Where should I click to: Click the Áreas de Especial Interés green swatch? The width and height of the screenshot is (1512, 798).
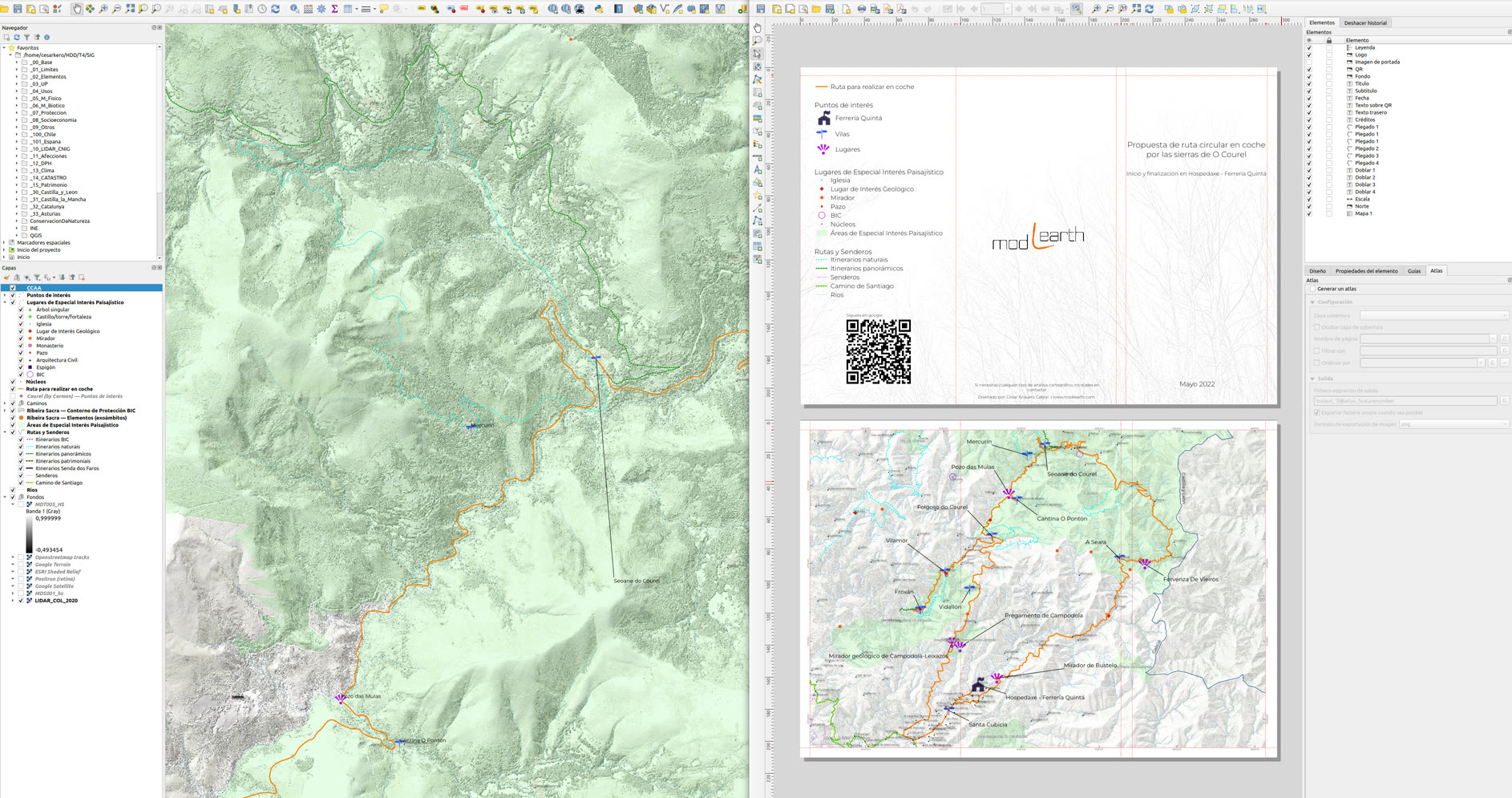(21, 425)
